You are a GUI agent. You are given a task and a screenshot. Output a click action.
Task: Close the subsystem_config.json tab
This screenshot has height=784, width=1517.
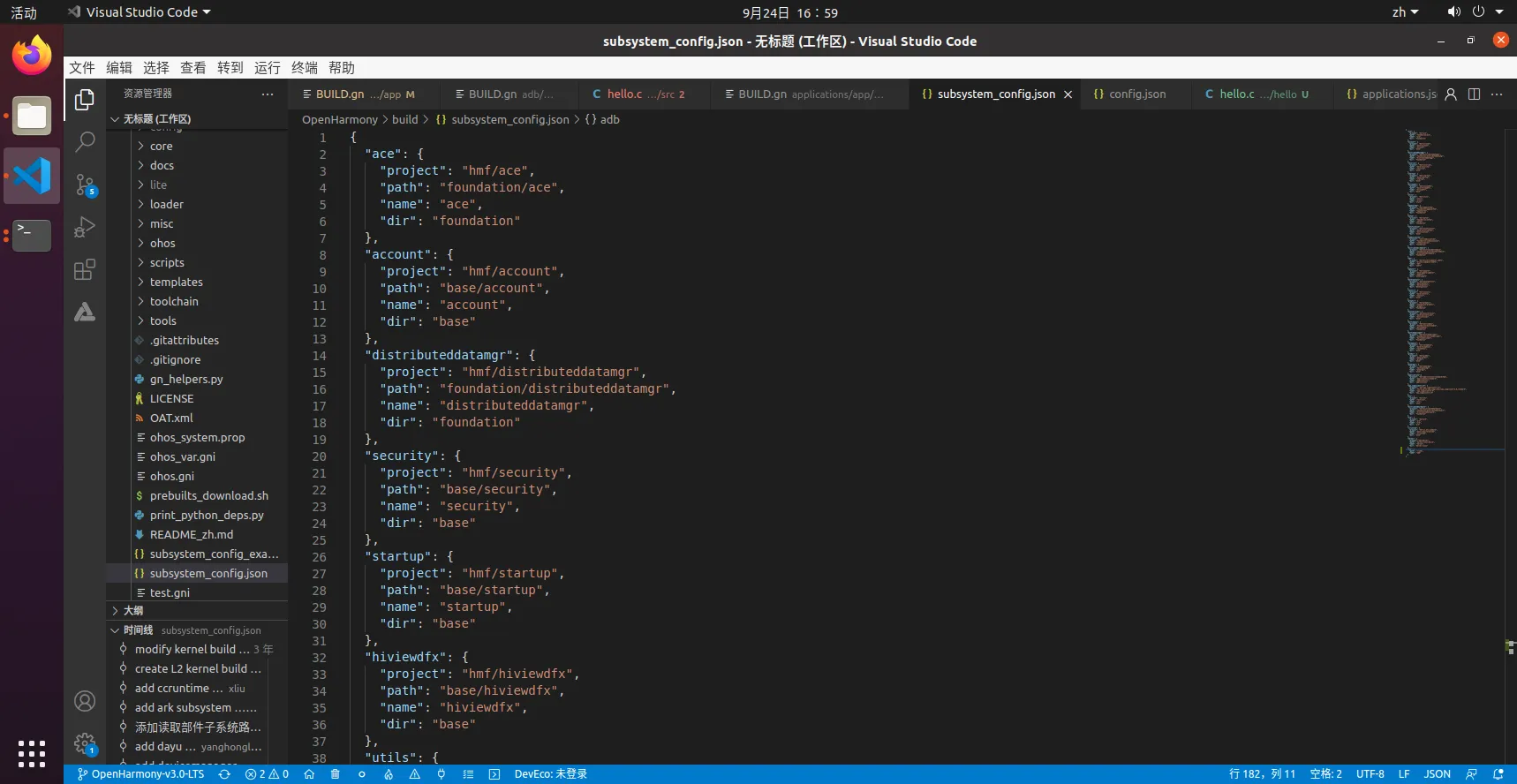(x=1068, y=94)
